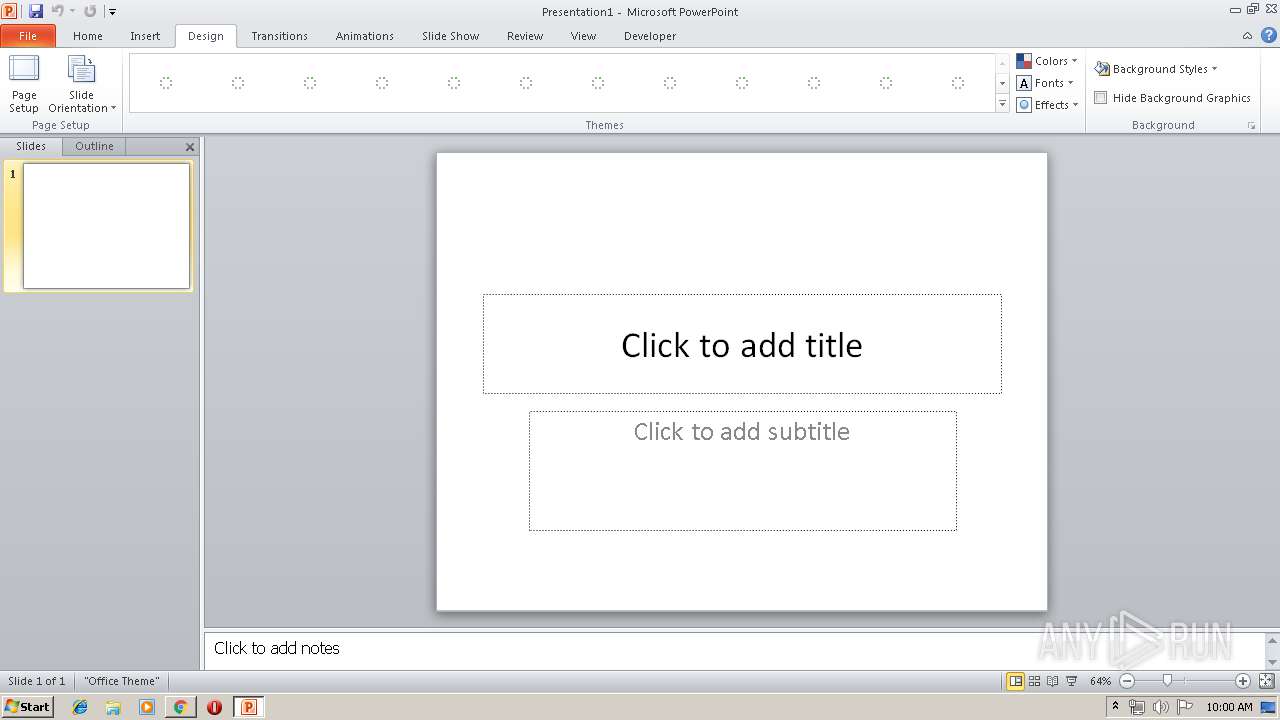Click the 64% zoom level button

[1101, 681]
